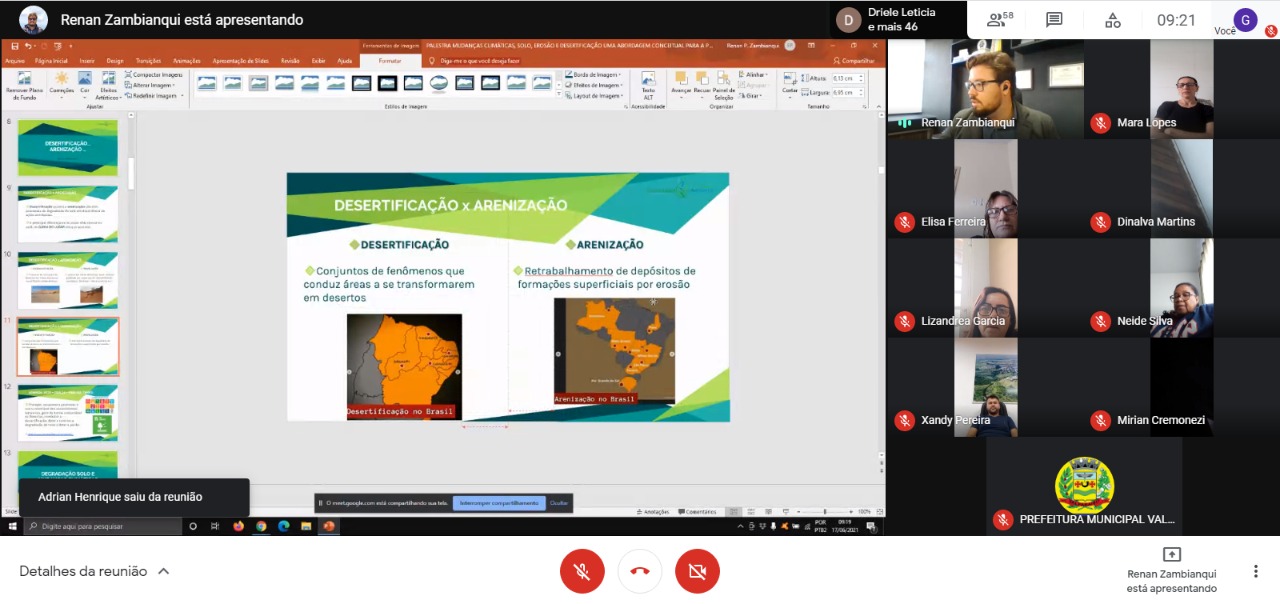Screen dimensions: 1280x604
Task: Open Driele Leticia e mais 46 list
Action: [x=887, y=19]
